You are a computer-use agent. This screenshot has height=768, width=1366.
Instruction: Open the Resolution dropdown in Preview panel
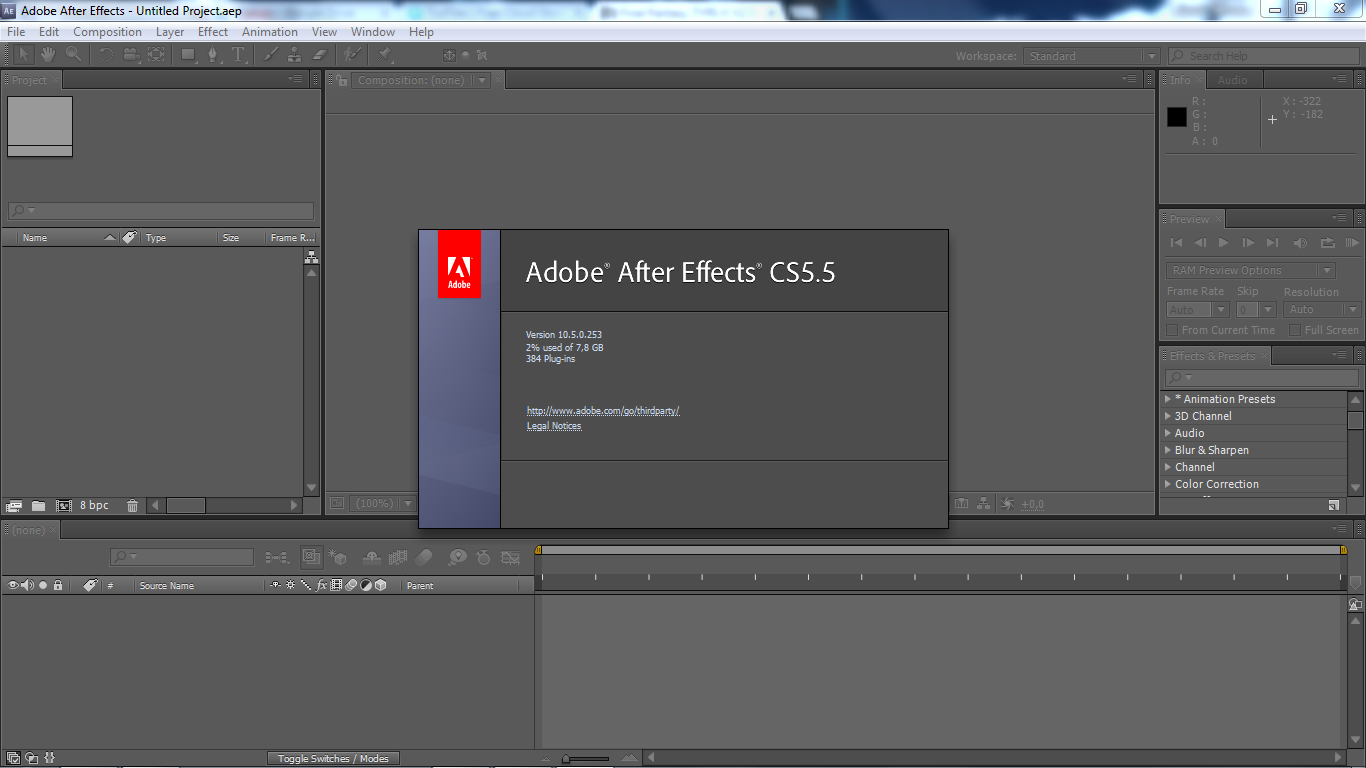pyautogui.click(x=1322, y=310)
